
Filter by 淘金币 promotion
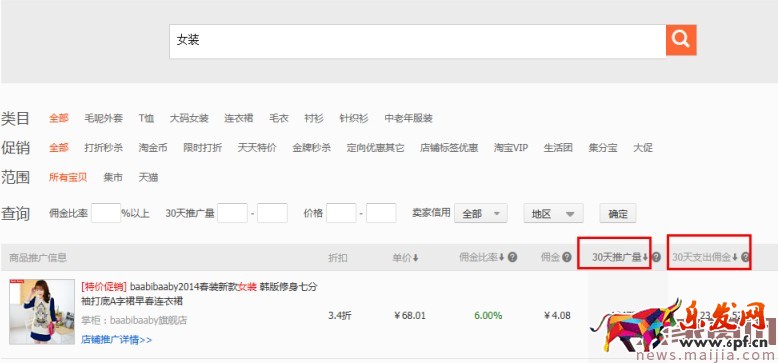[x=153, y=147]
